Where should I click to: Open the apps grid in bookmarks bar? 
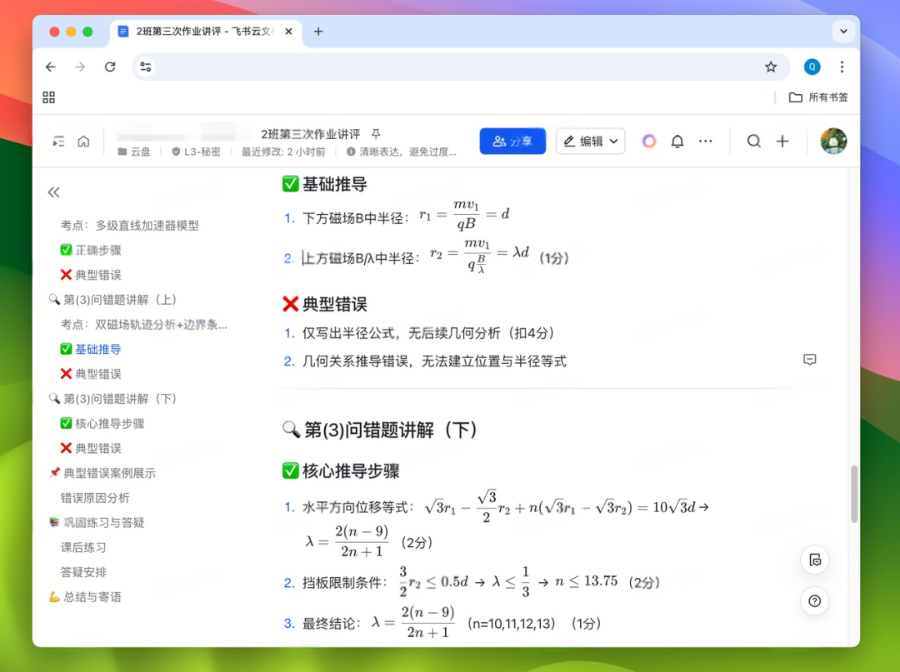49,98
